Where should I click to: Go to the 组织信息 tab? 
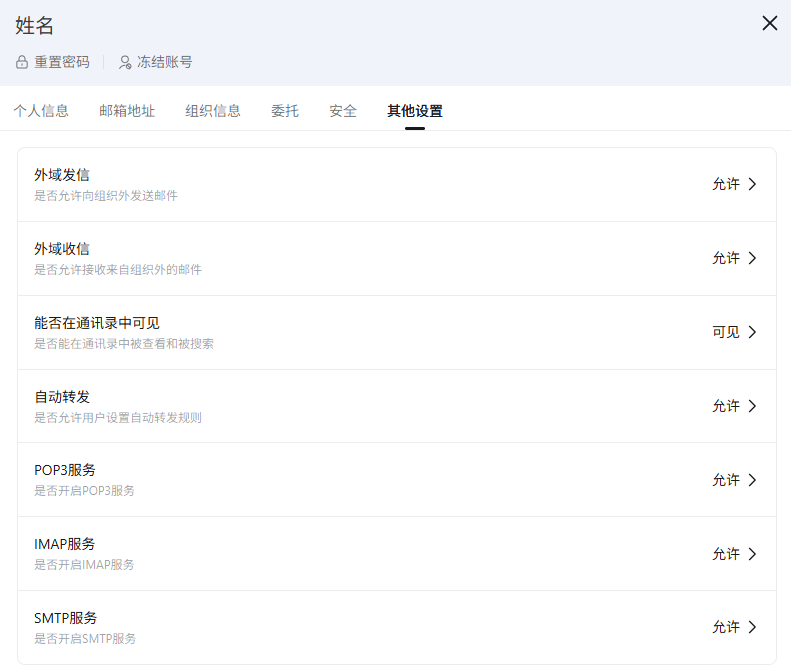(213, 111)
